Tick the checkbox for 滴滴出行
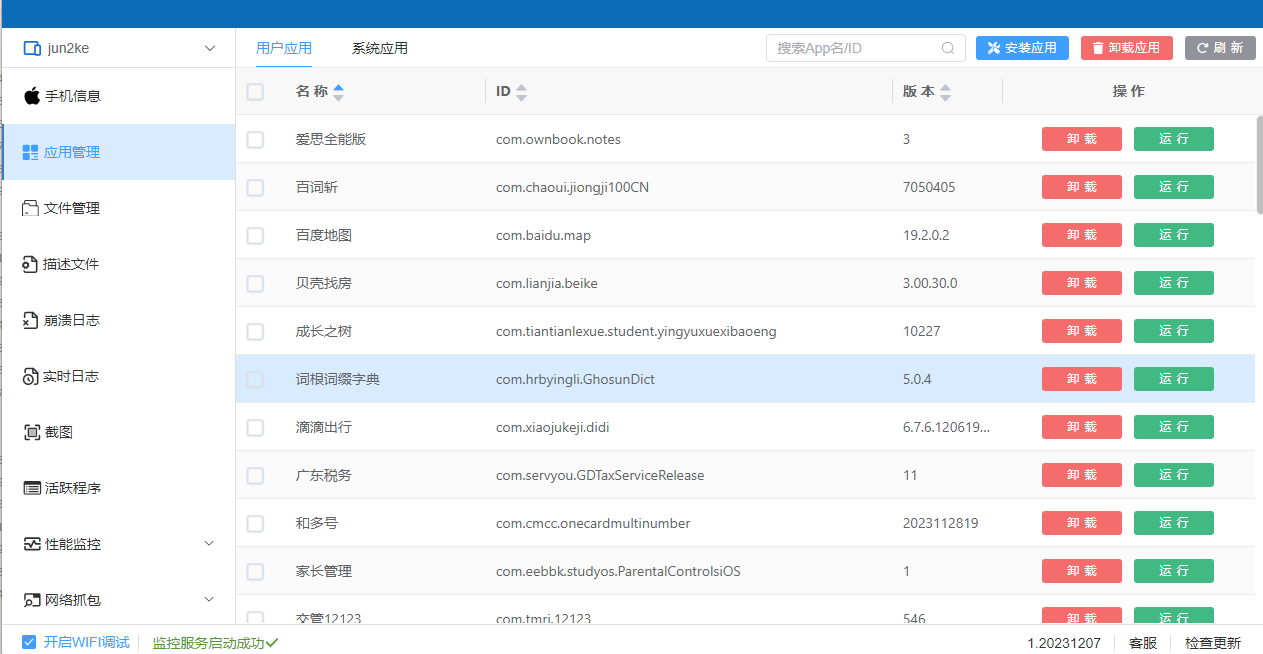Viewport: 1263px width, 654px height. point(255,428)
